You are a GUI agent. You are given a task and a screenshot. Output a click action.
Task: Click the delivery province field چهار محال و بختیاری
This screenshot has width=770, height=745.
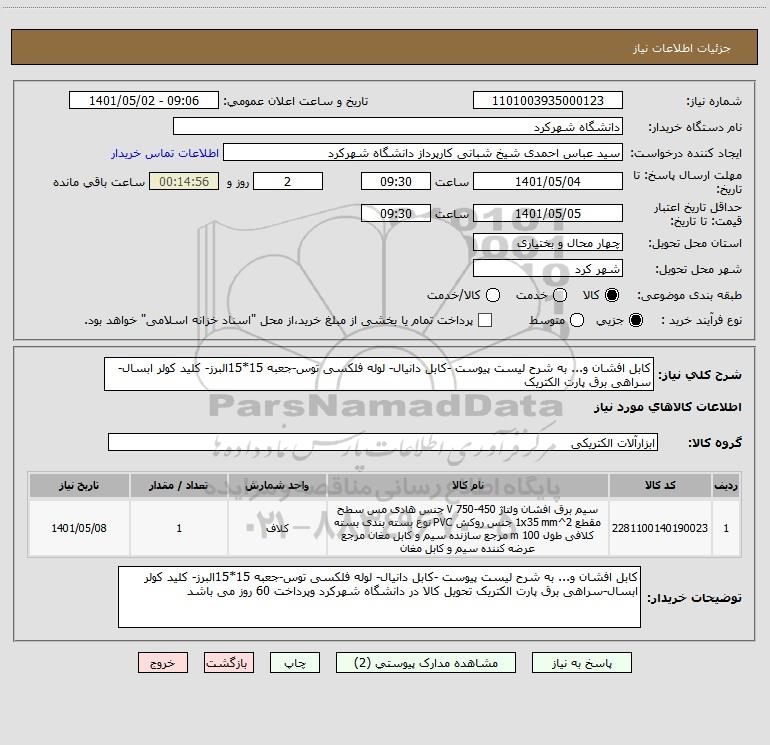[548, 242]
